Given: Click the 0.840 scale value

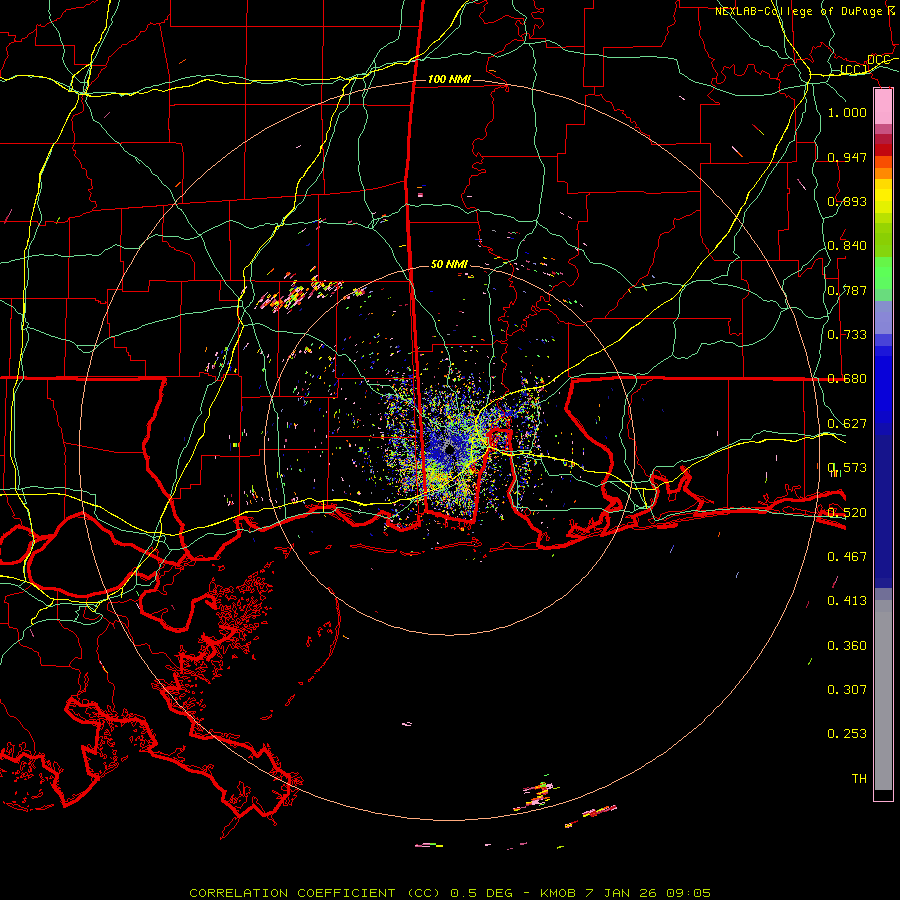Looking at the screenshot, I should 847,246.
